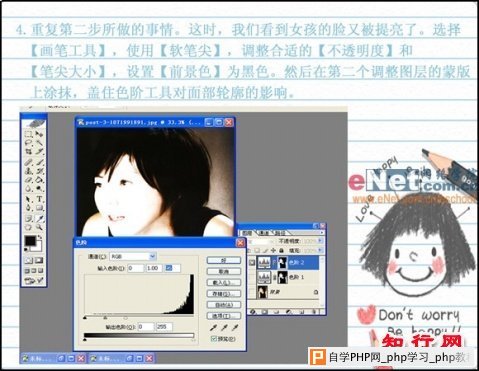Open the layer opacity arrow in Layers panel
Viewport: 479px width, 371px height.
(320, 241)
